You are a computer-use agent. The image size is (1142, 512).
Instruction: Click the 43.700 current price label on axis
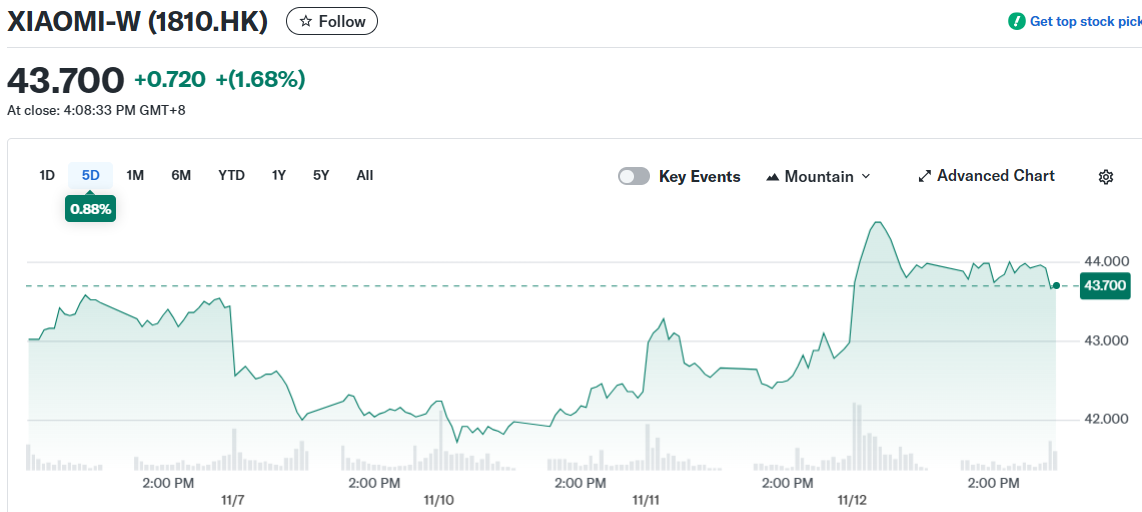click(x=1105, y=286)
